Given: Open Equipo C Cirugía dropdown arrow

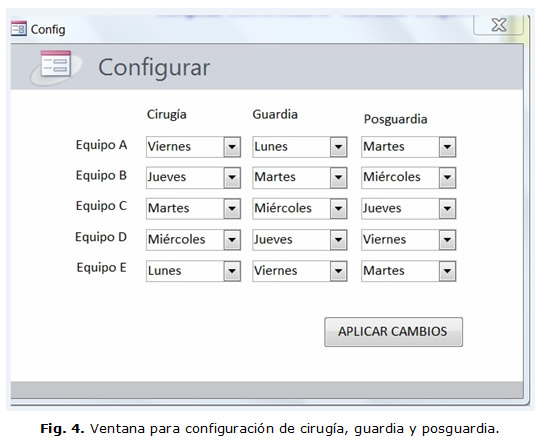Looking at the screenshot, I should 232,208.
